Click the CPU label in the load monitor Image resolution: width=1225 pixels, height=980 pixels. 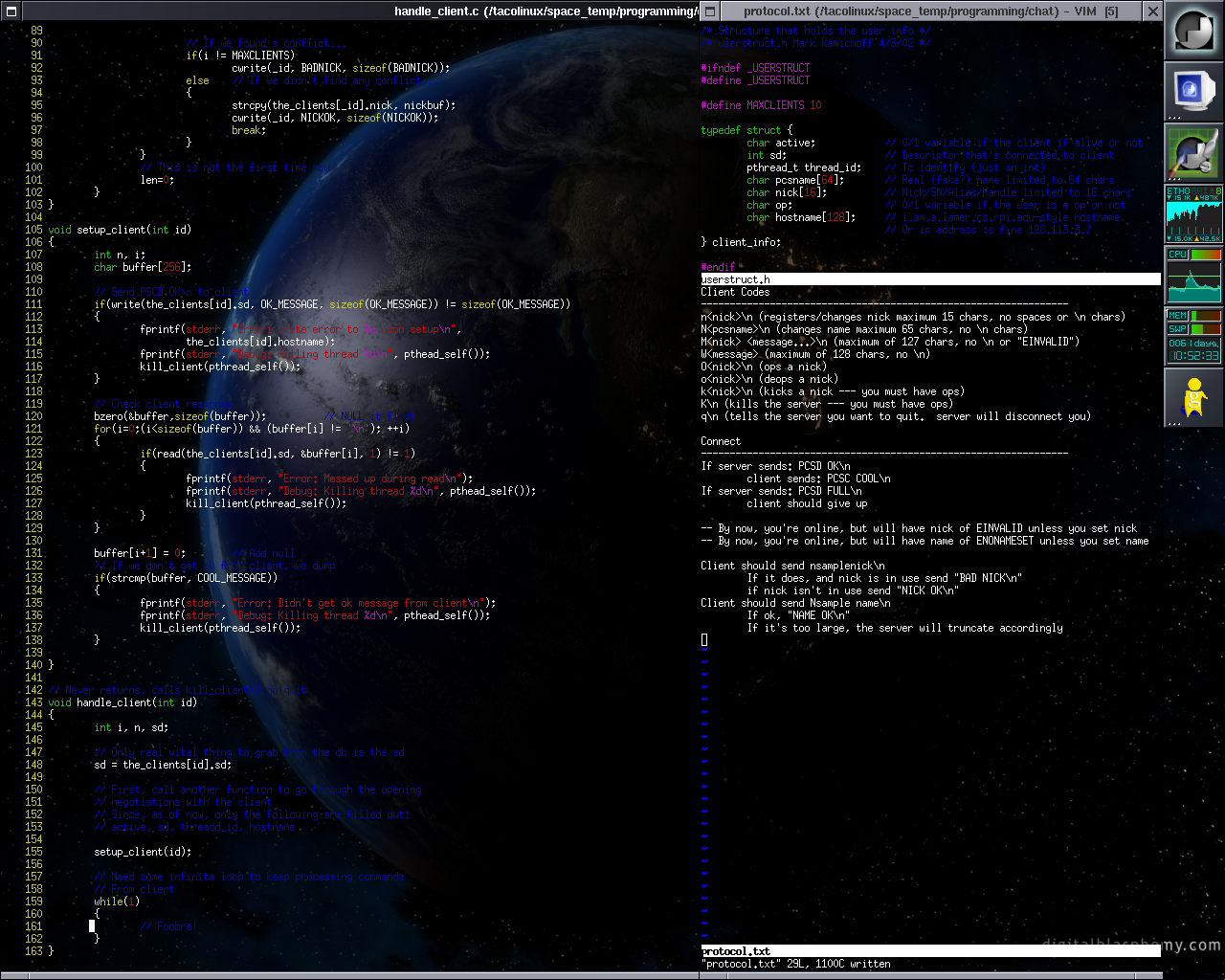coord(1178,255)
